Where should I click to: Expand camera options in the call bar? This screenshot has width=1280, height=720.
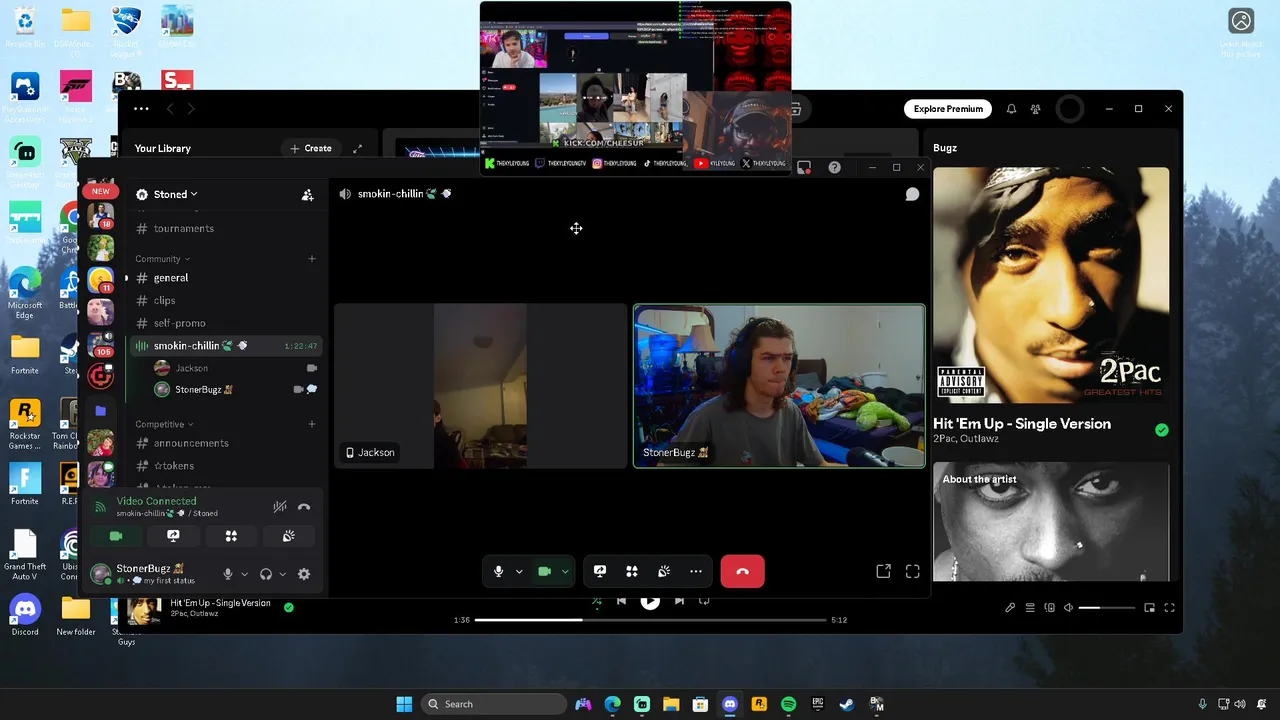[565, 571]
